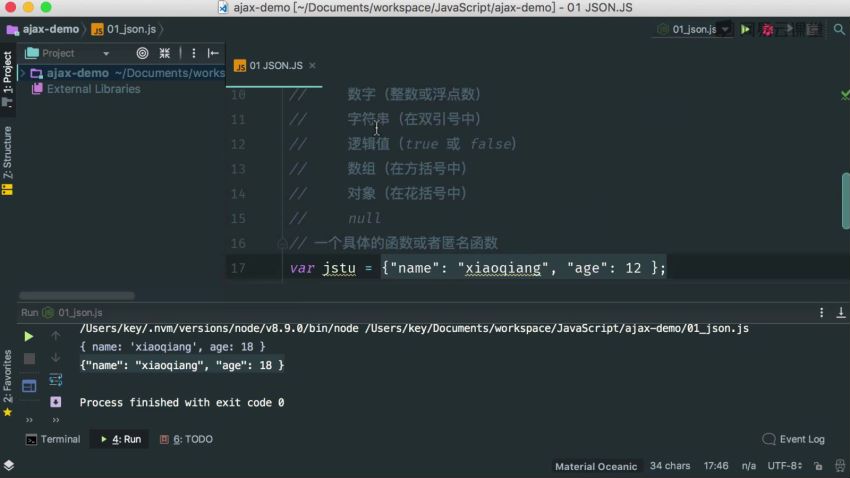Click the file icon in window title

[x=223, y=8]
